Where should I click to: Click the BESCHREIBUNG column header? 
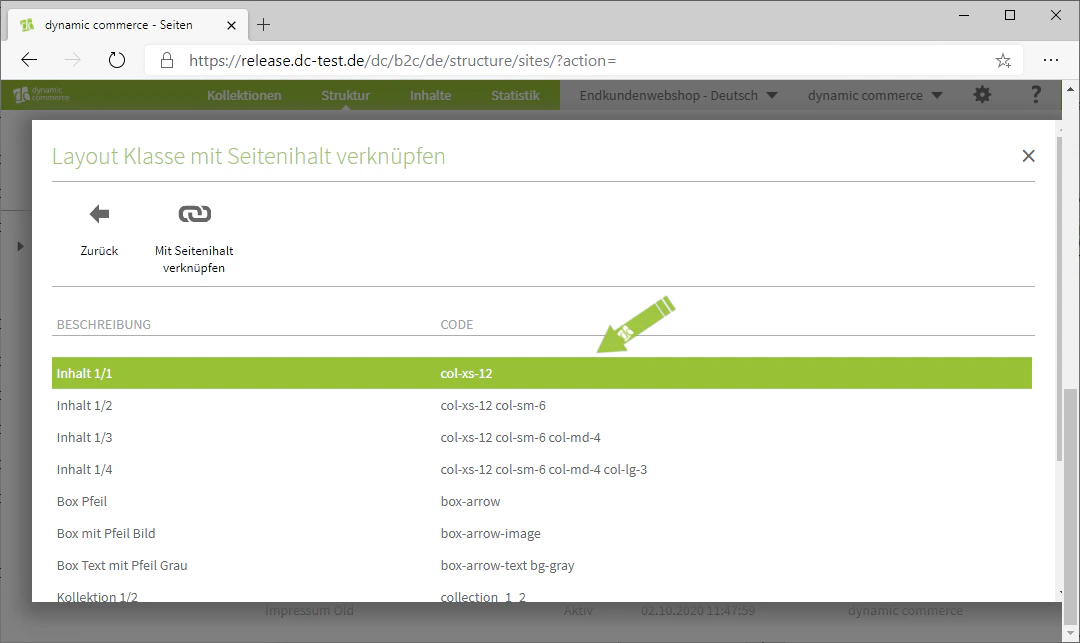click(x=103, y=324)
